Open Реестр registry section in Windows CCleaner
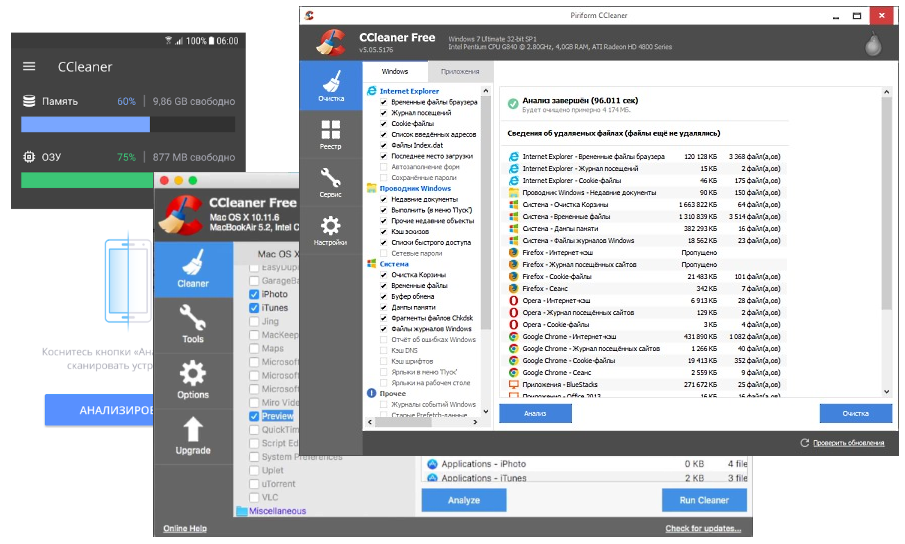The width and height of the screenshot is (905, 544). click(x=331, y=134)
